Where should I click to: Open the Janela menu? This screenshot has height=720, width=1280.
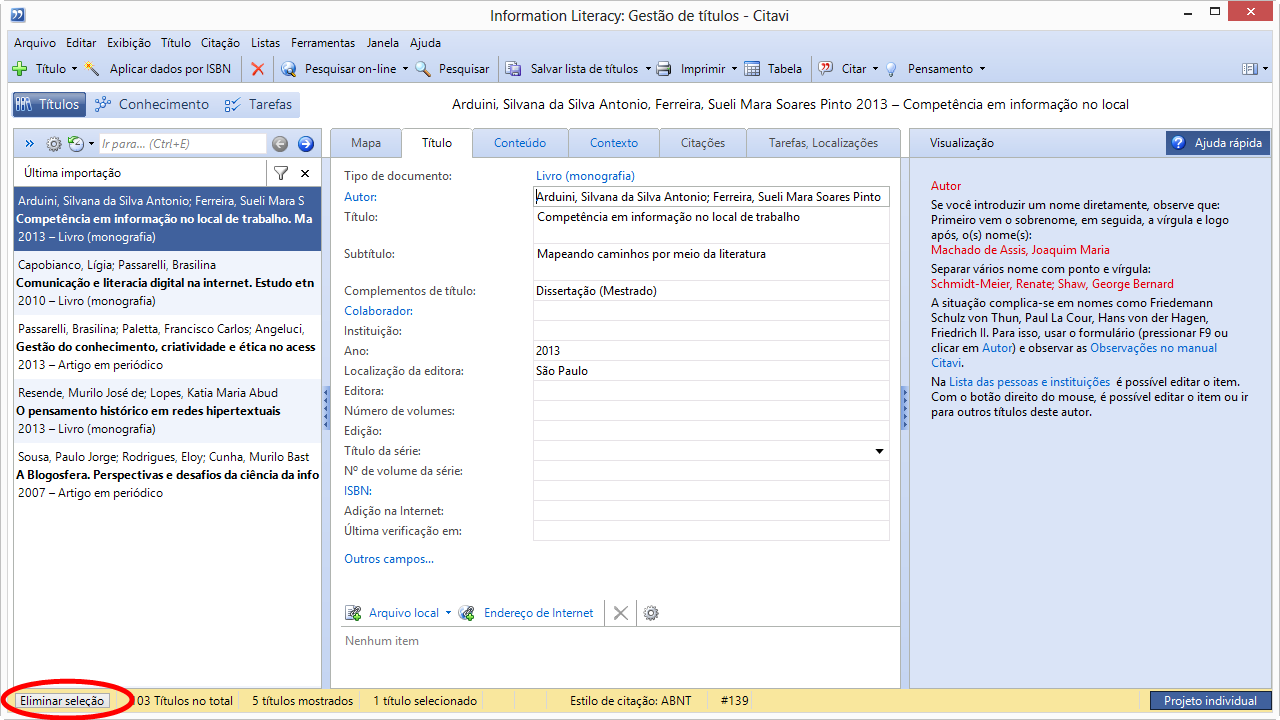click(382, 43)
